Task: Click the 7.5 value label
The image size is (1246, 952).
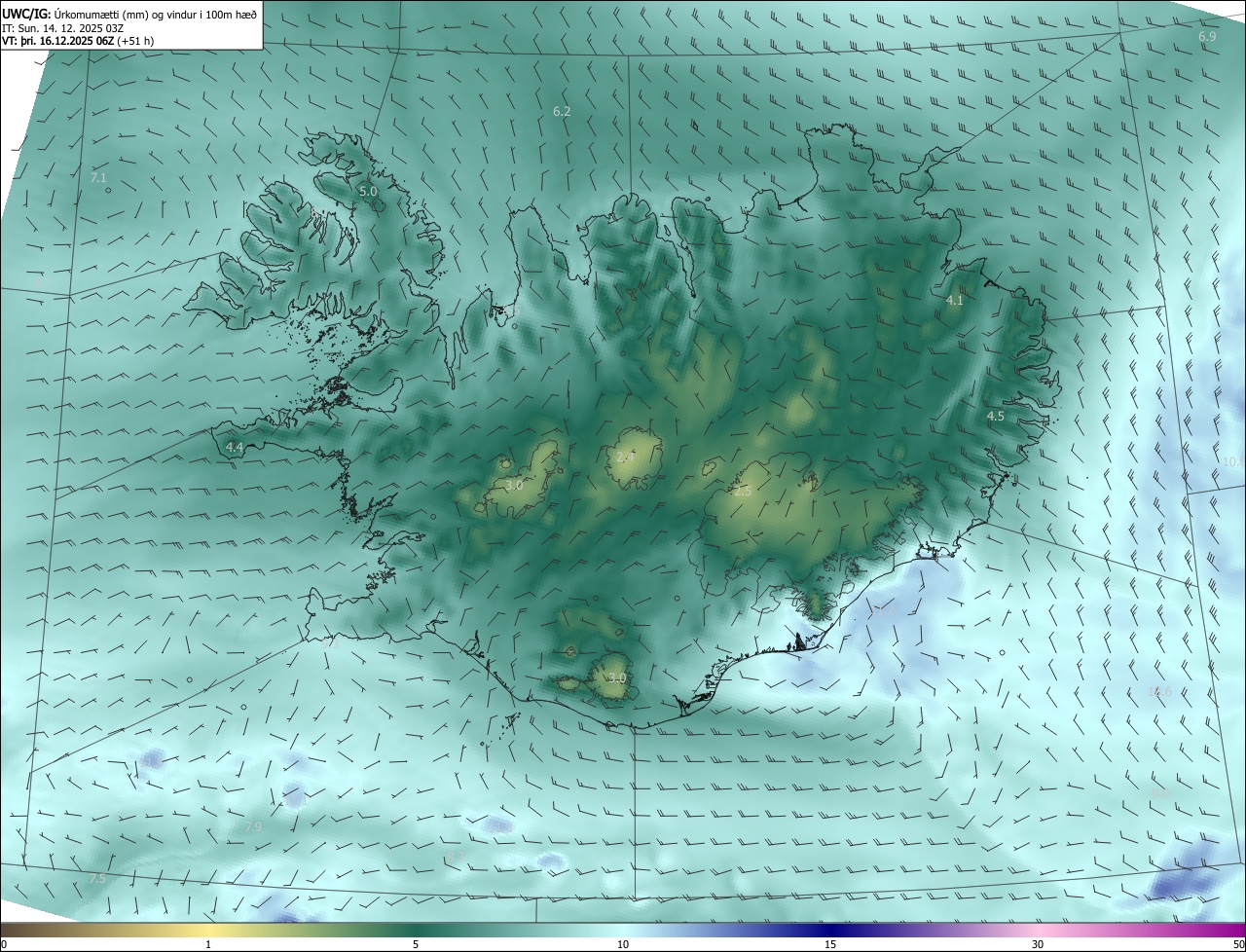Action: pos(97,878)
